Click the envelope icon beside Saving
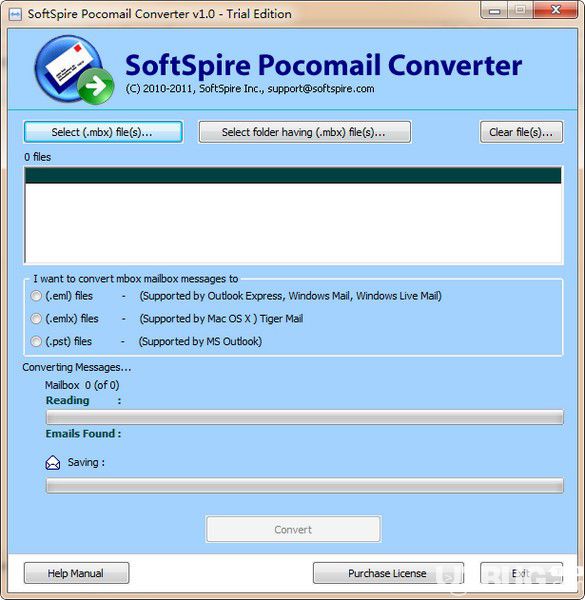 tap(53, 463)
